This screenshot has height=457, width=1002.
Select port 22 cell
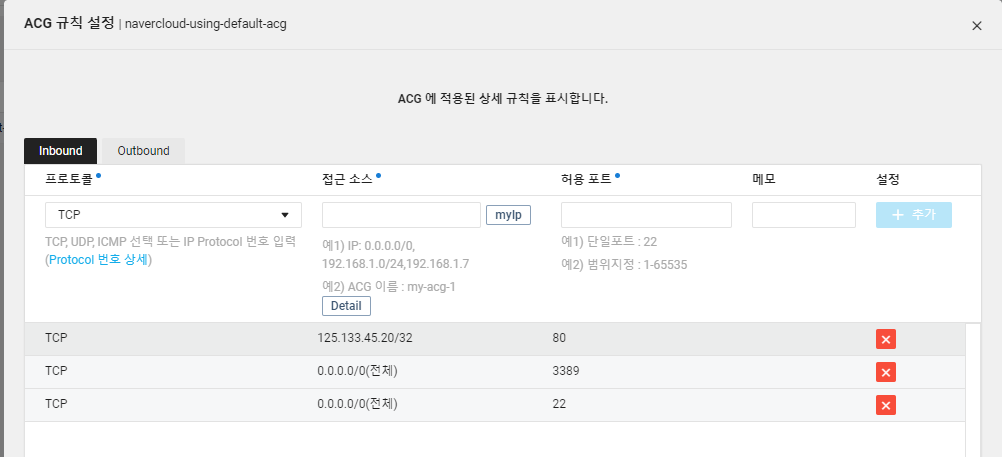559,404
